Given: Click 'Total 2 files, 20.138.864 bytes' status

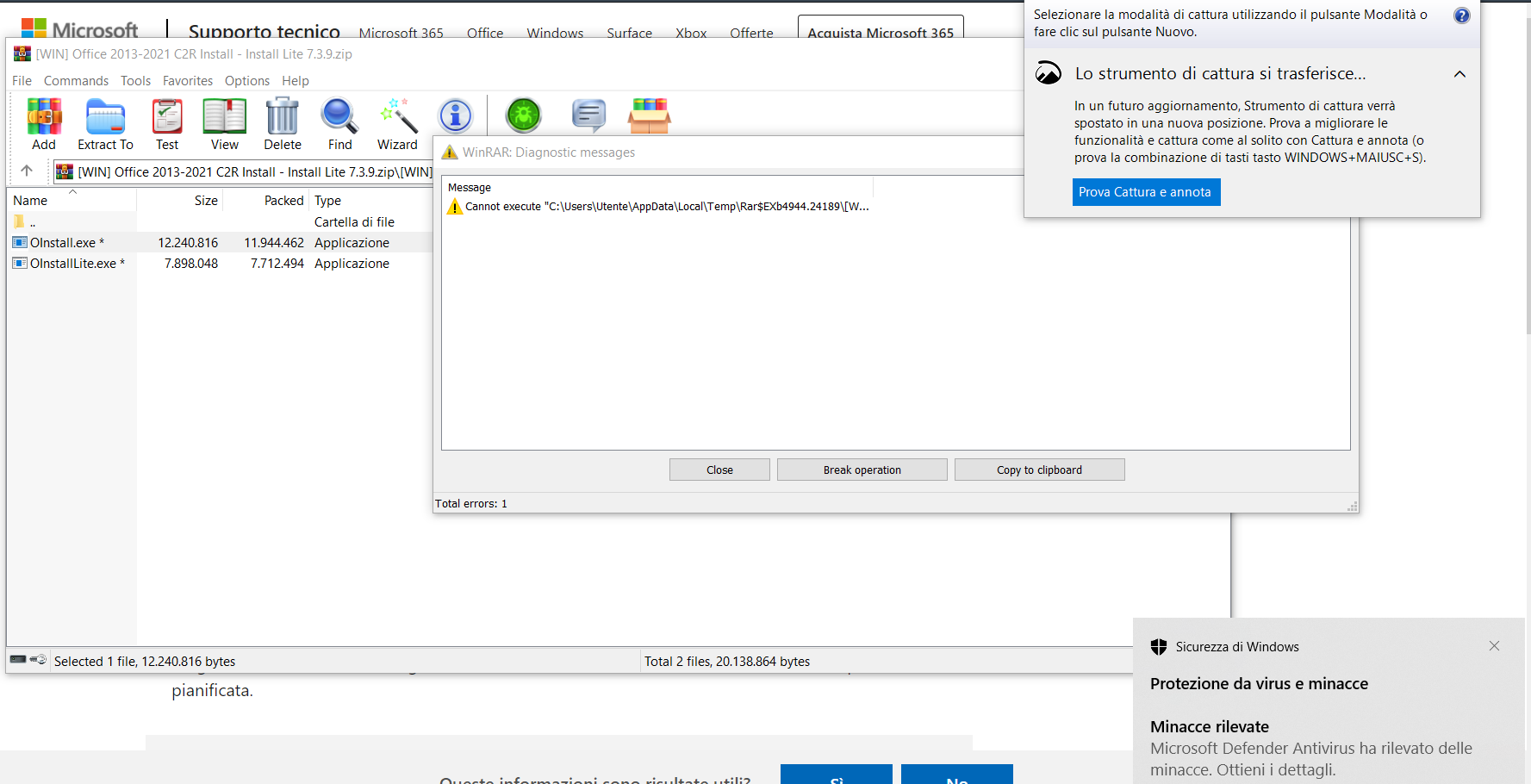Looking at the screenshot, I should (x=727, y=661).
